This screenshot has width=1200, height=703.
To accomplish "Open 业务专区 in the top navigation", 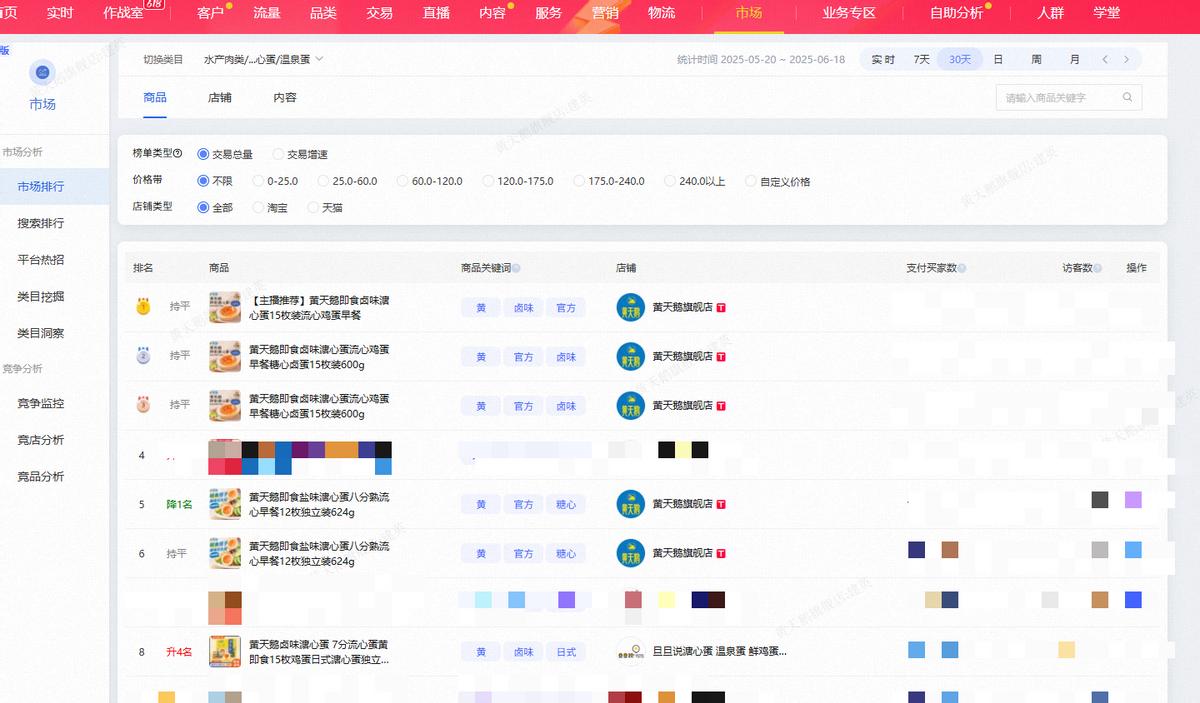I will [849, 13].
